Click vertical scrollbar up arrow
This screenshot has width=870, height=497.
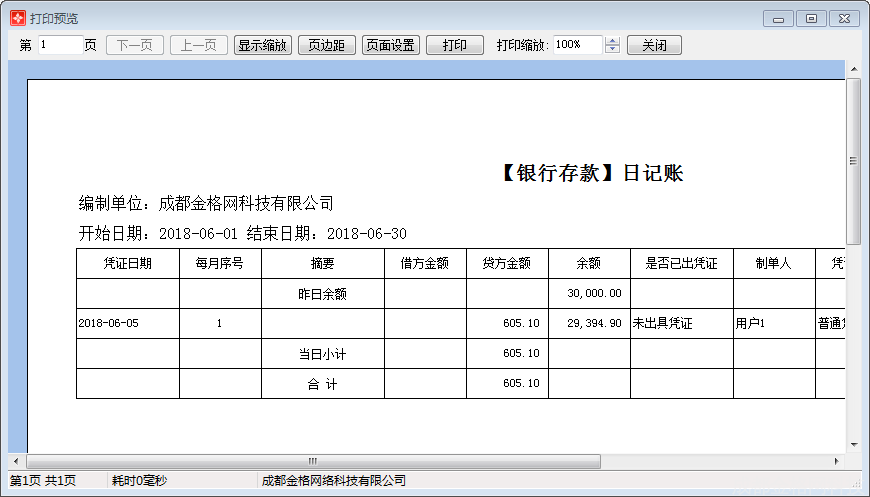(853, 68)
